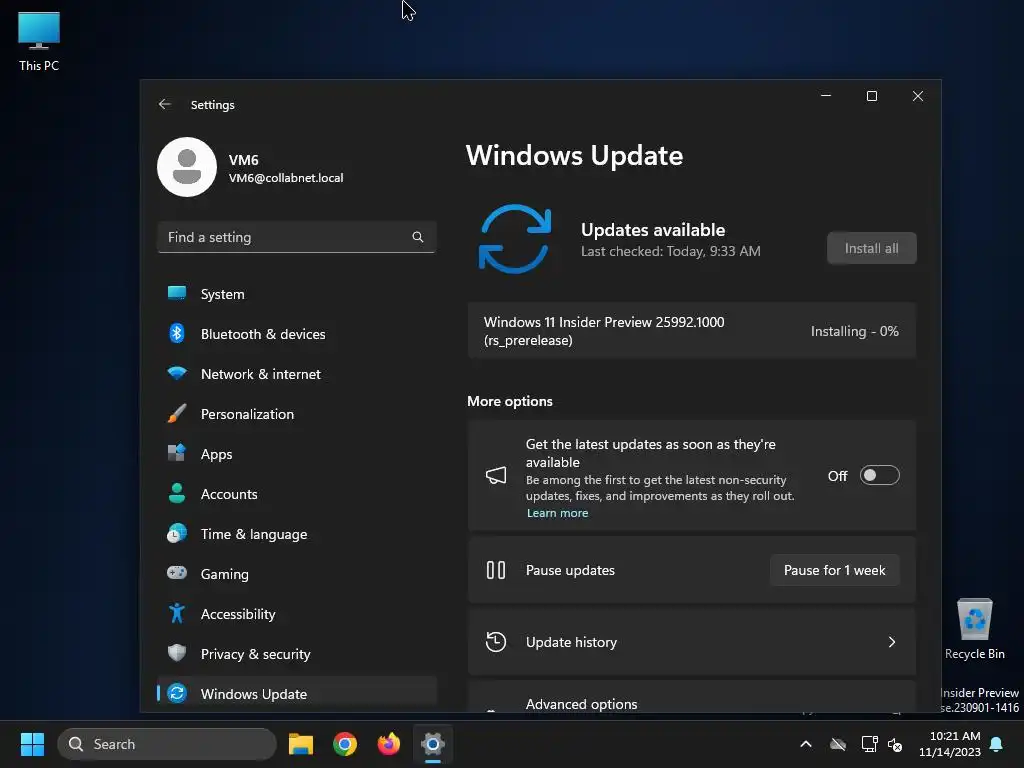Image resolution: width=1024 pixels, height=768 pixels.
Task: Open Advanced options row
Action: coord(692,697)
